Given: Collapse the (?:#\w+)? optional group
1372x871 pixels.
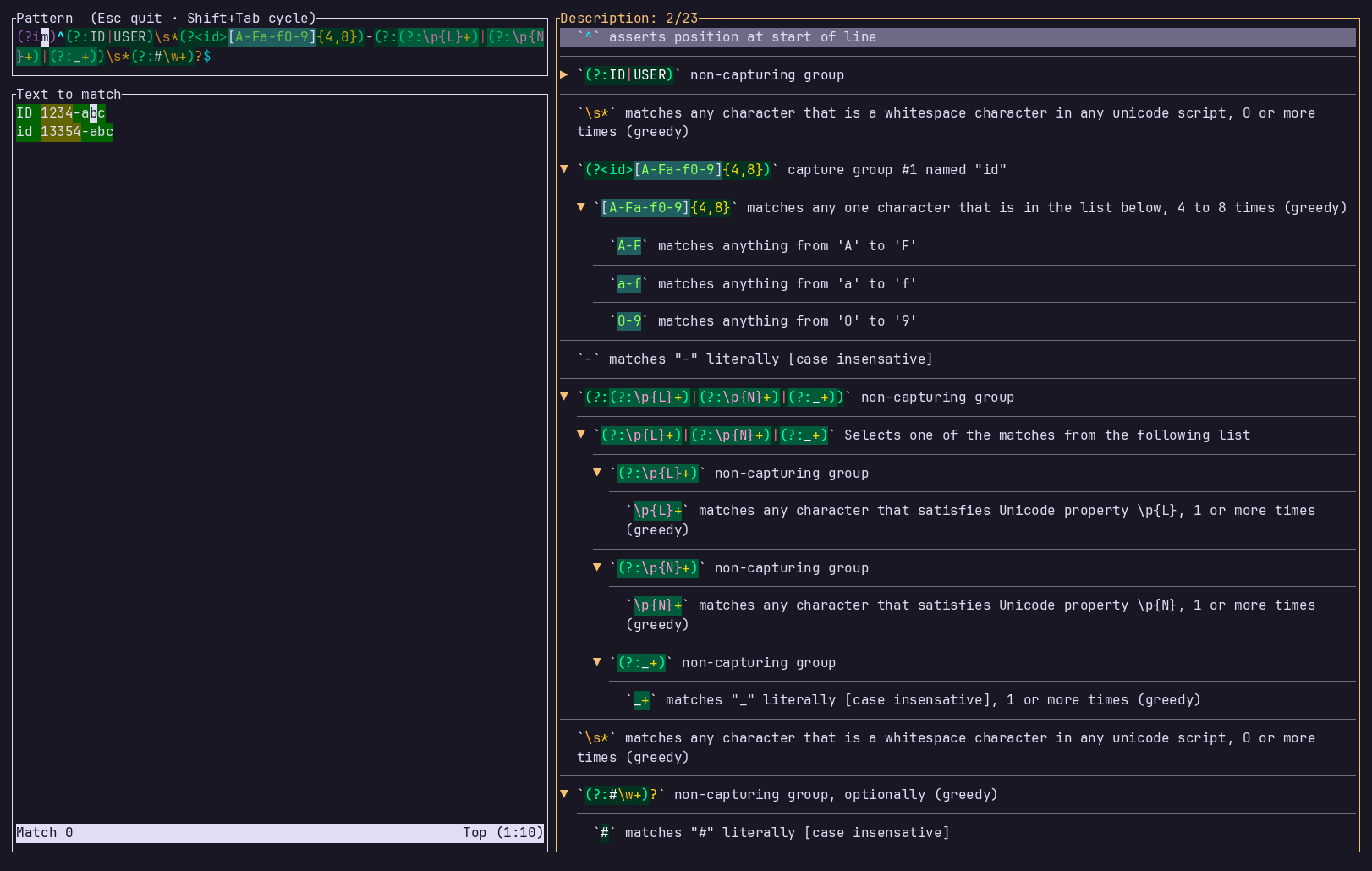Looking at the screenshot, I should (564, 795).
